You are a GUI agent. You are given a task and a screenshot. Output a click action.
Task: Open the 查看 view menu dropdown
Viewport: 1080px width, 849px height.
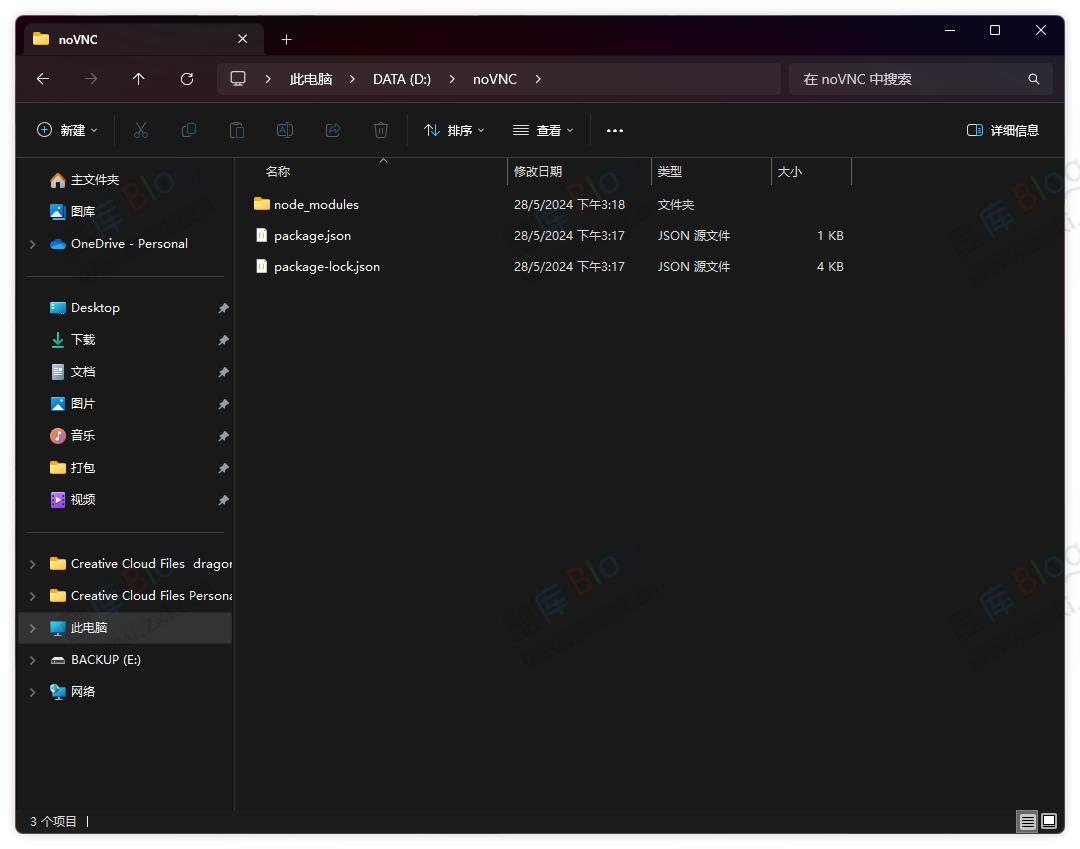(542, 130)
